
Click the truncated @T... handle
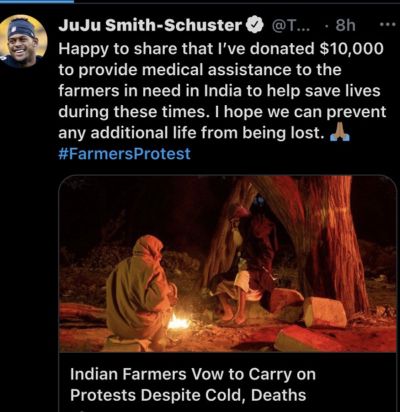pyautogui.click(x=290, y=26)
